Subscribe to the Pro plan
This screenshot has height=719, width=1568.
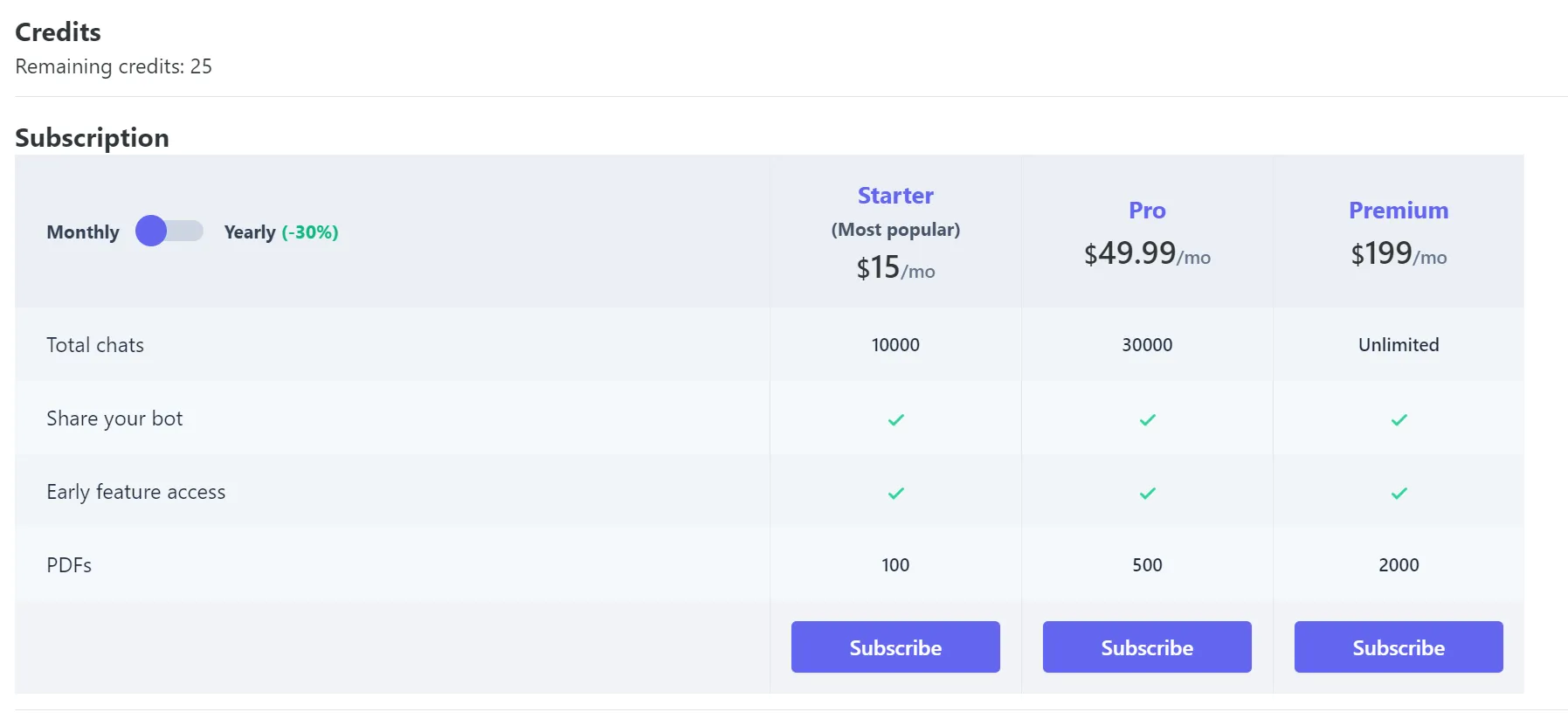tap(1147, 647)
